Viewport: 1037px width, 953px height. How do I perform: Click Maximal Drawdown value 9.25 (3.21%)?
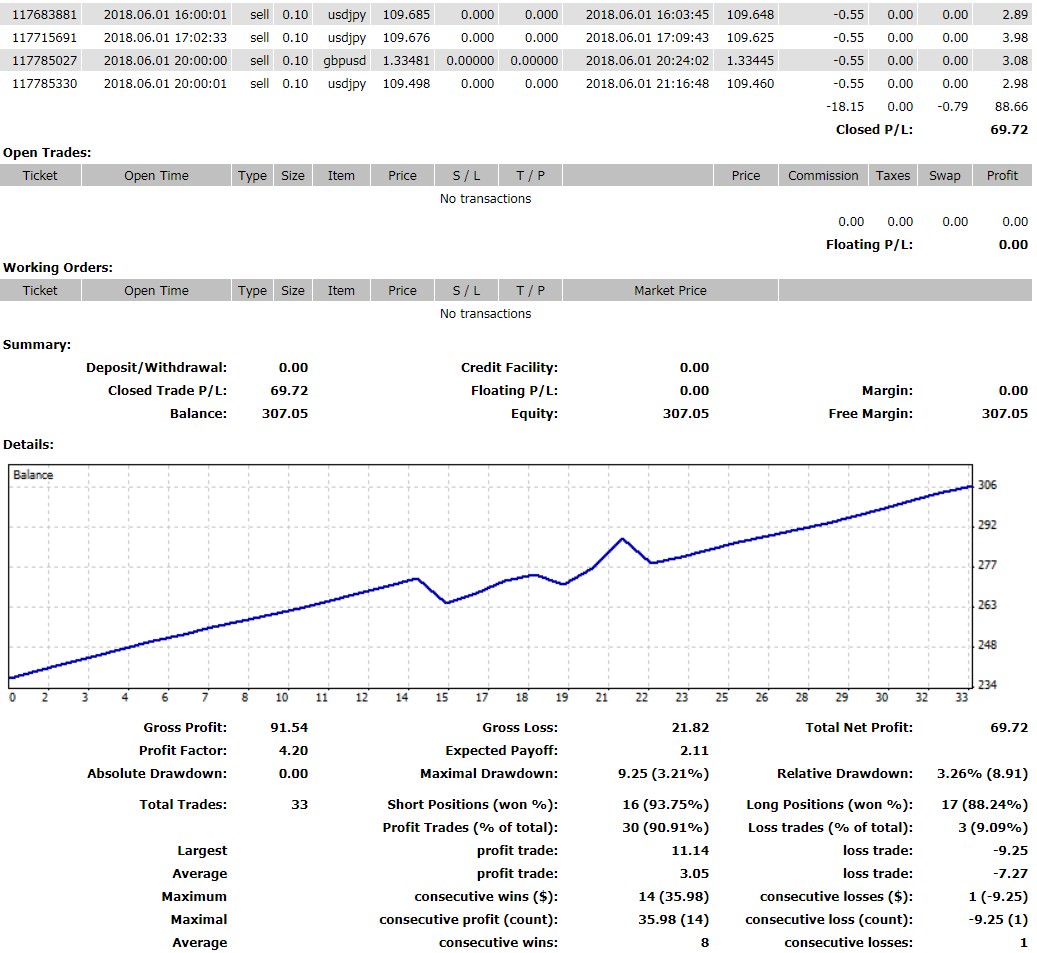click(x=664, y=774)
